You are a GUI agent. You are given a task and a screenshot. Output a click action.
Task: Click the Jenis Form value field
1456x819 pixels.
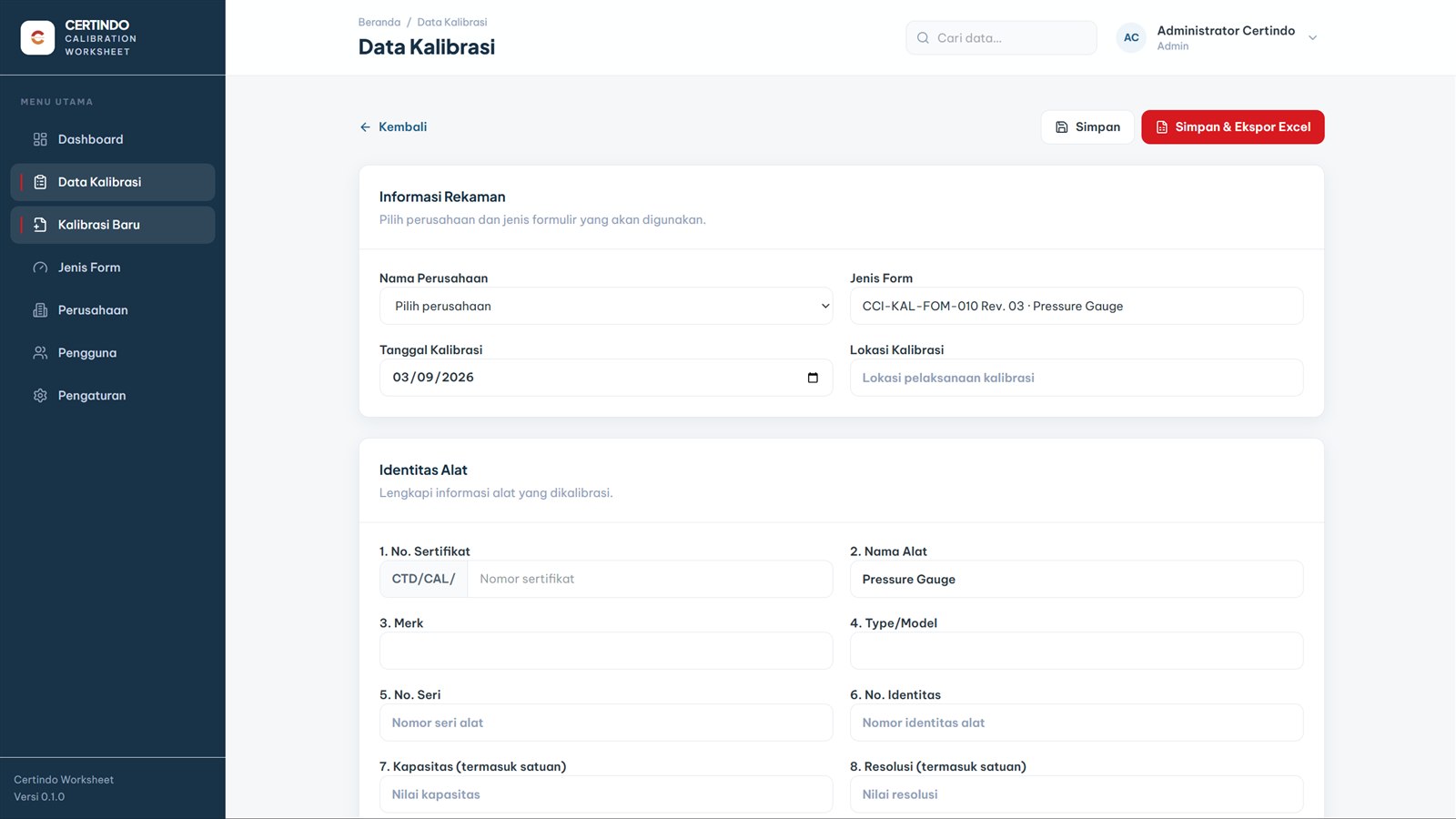(1077, 306)
